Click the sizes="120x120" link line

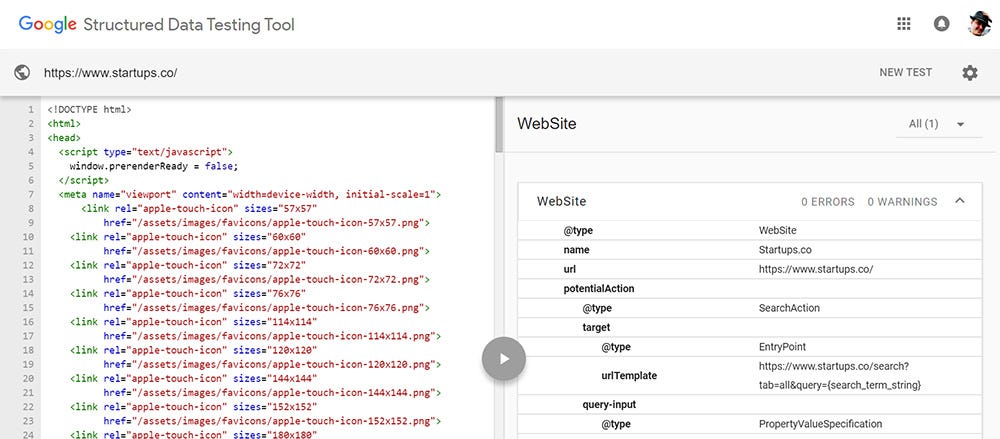click(x=194, y=350)
